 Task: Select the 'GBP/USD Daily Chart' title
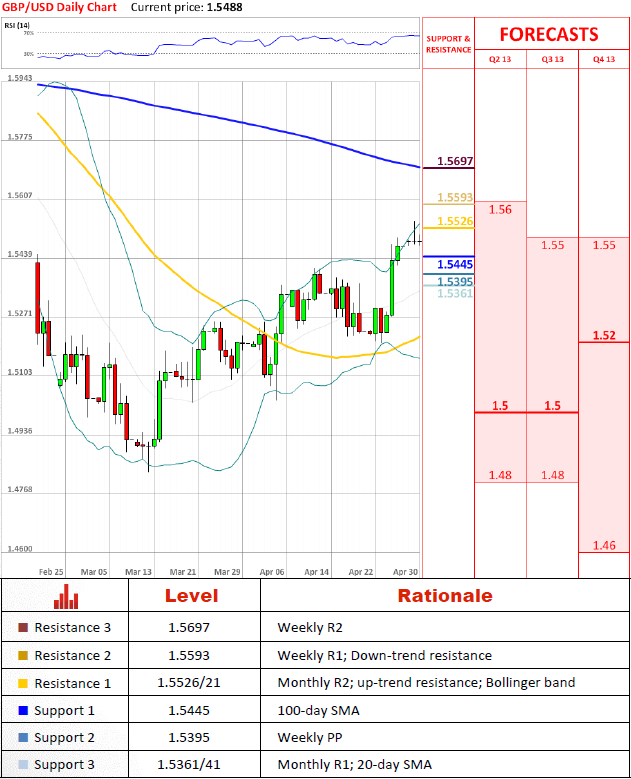(x=59, y=7)
